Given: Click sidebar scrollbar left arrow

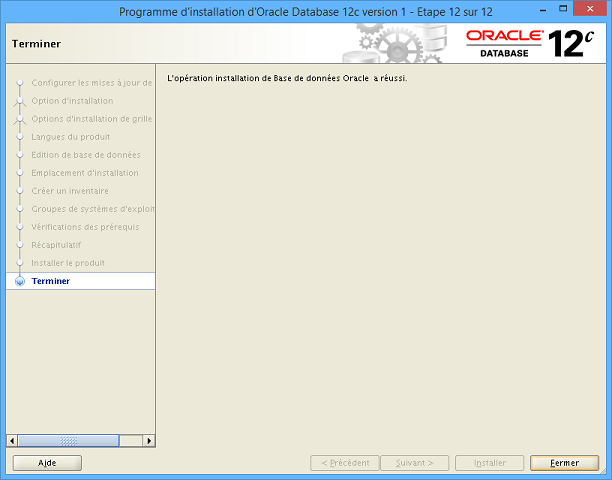Looking at the screenshot, I should pyautogui.click(x=12, y=441).
